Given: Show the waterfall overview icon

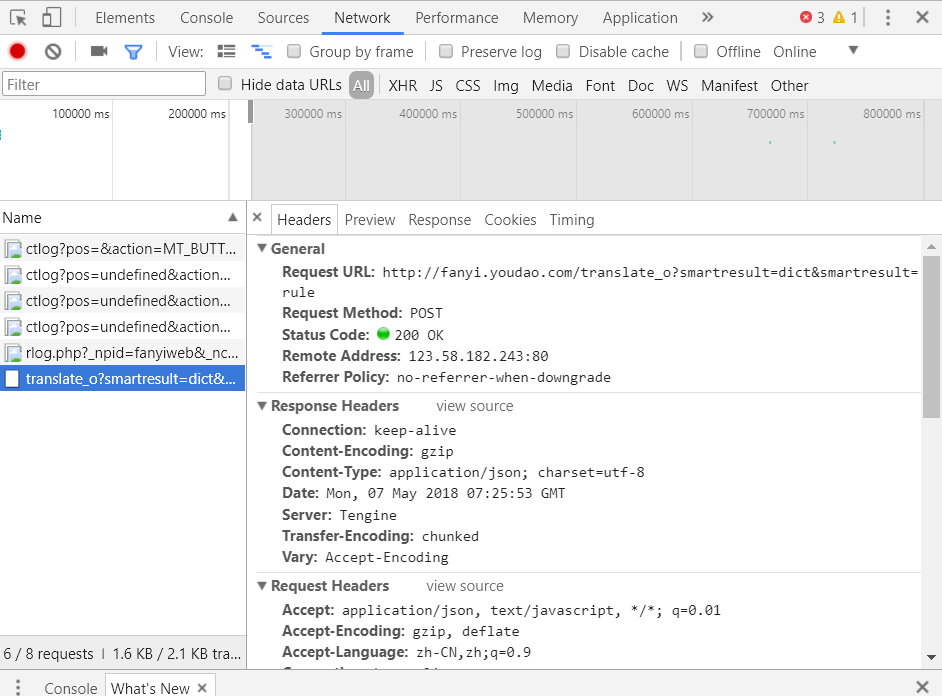Looking at the screenshot, I should [261, 52].
